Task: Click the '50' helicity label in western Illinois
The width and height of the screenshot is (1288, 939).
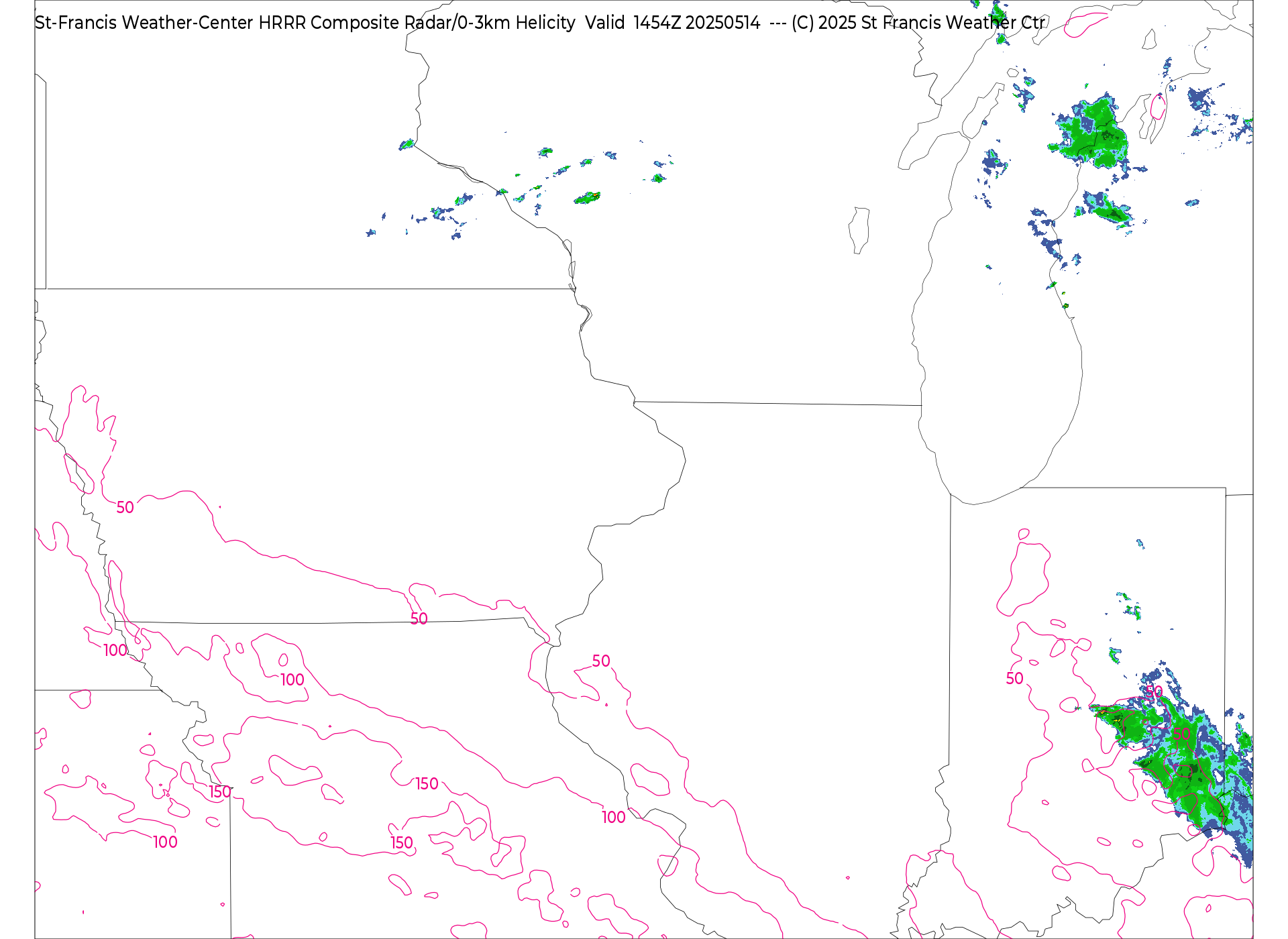Action: (601, 661)
